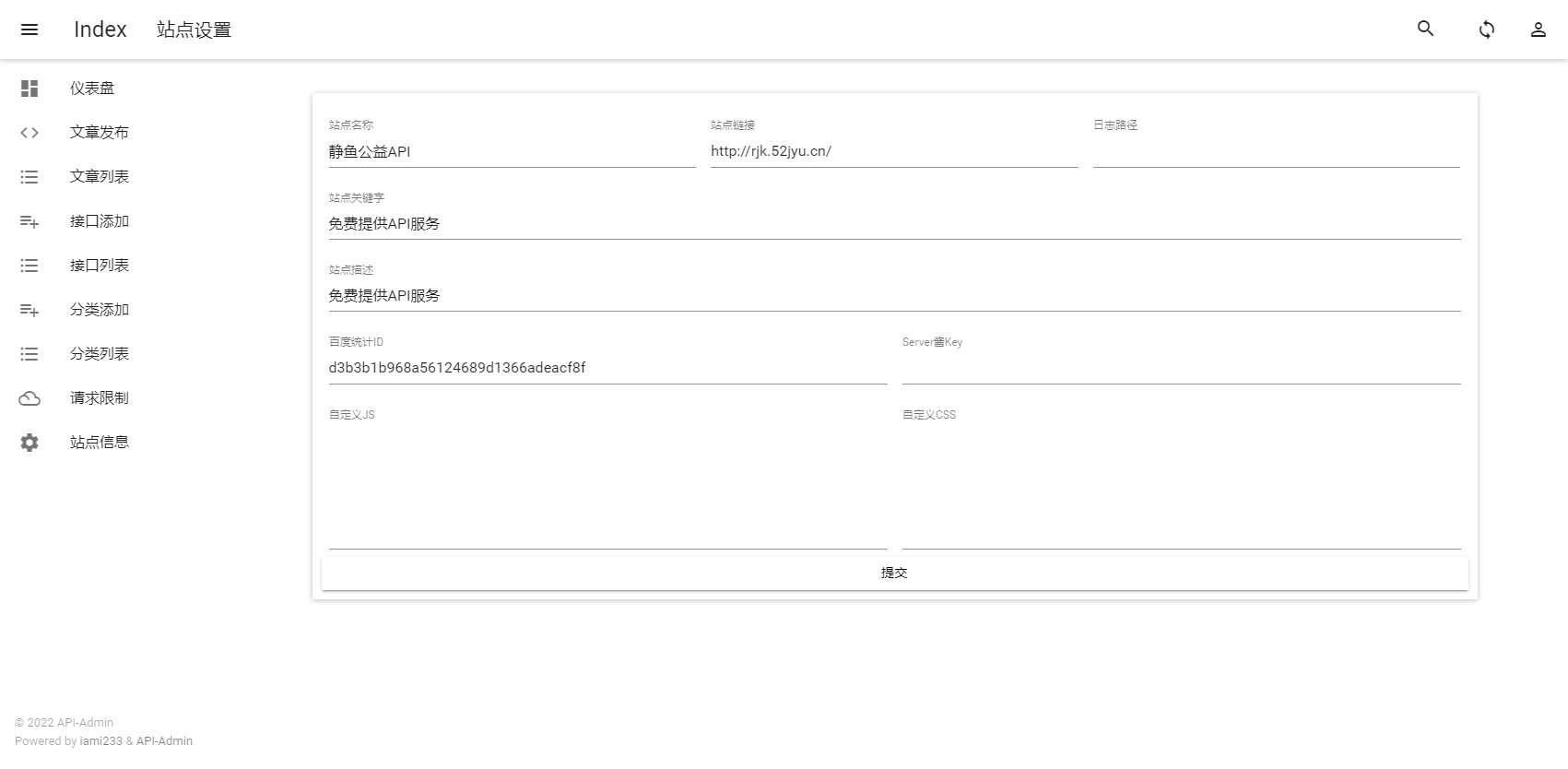1568x769 pixels.
Task: Click the Index title link
Action: pos(100,30)
